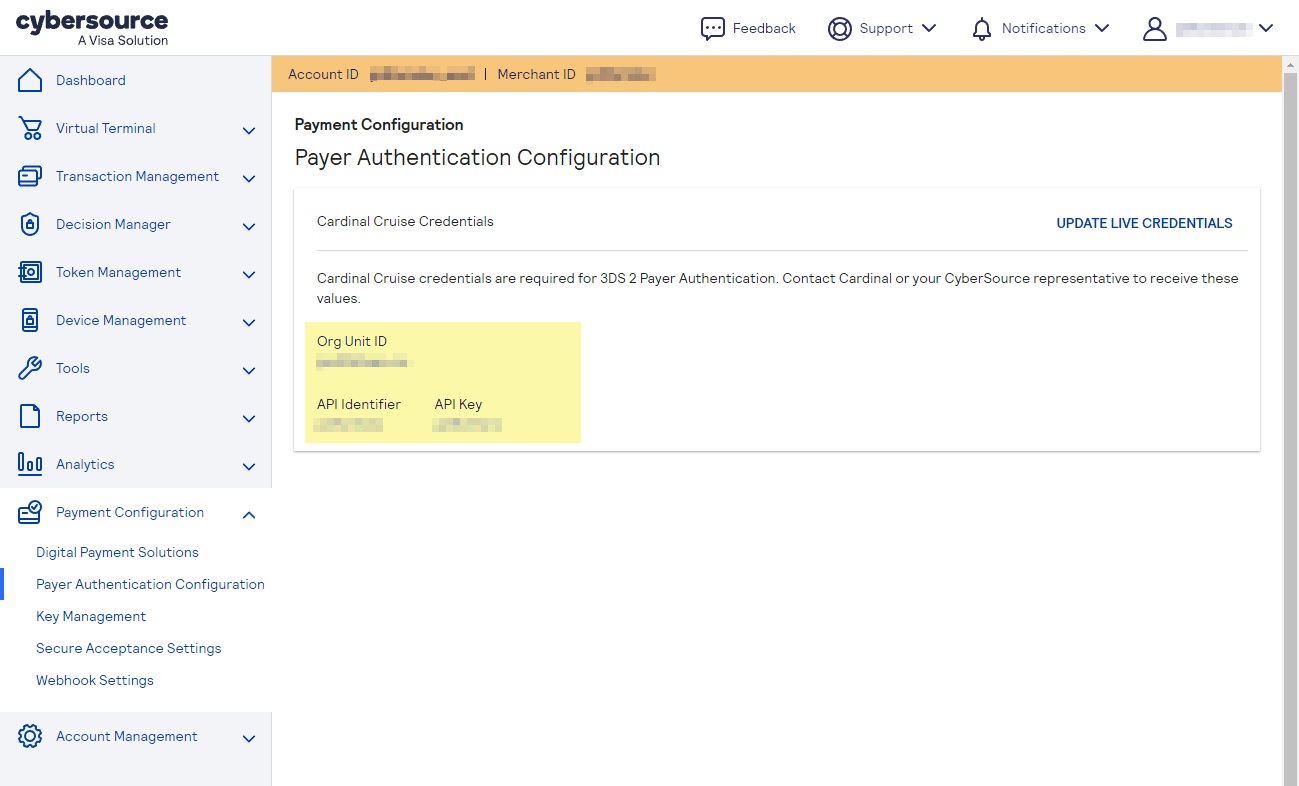Click the Cardinal Cruise Credentials heading
Image resolution: width=1299 pixels, height=786 pixels.
pyautogui.click(x=405, y=221)
